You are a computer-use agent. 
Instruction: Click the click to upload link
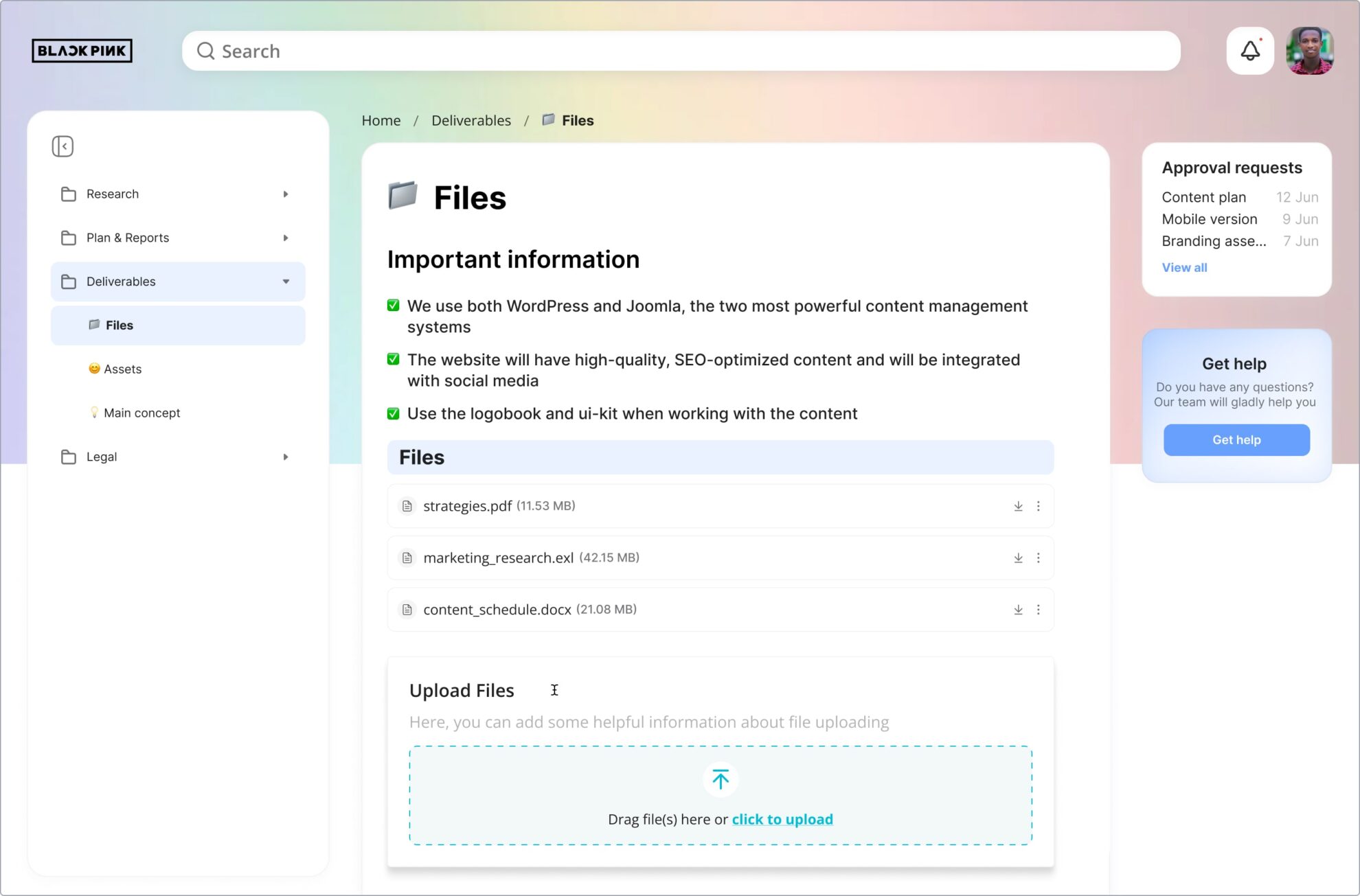pos(782,818)
